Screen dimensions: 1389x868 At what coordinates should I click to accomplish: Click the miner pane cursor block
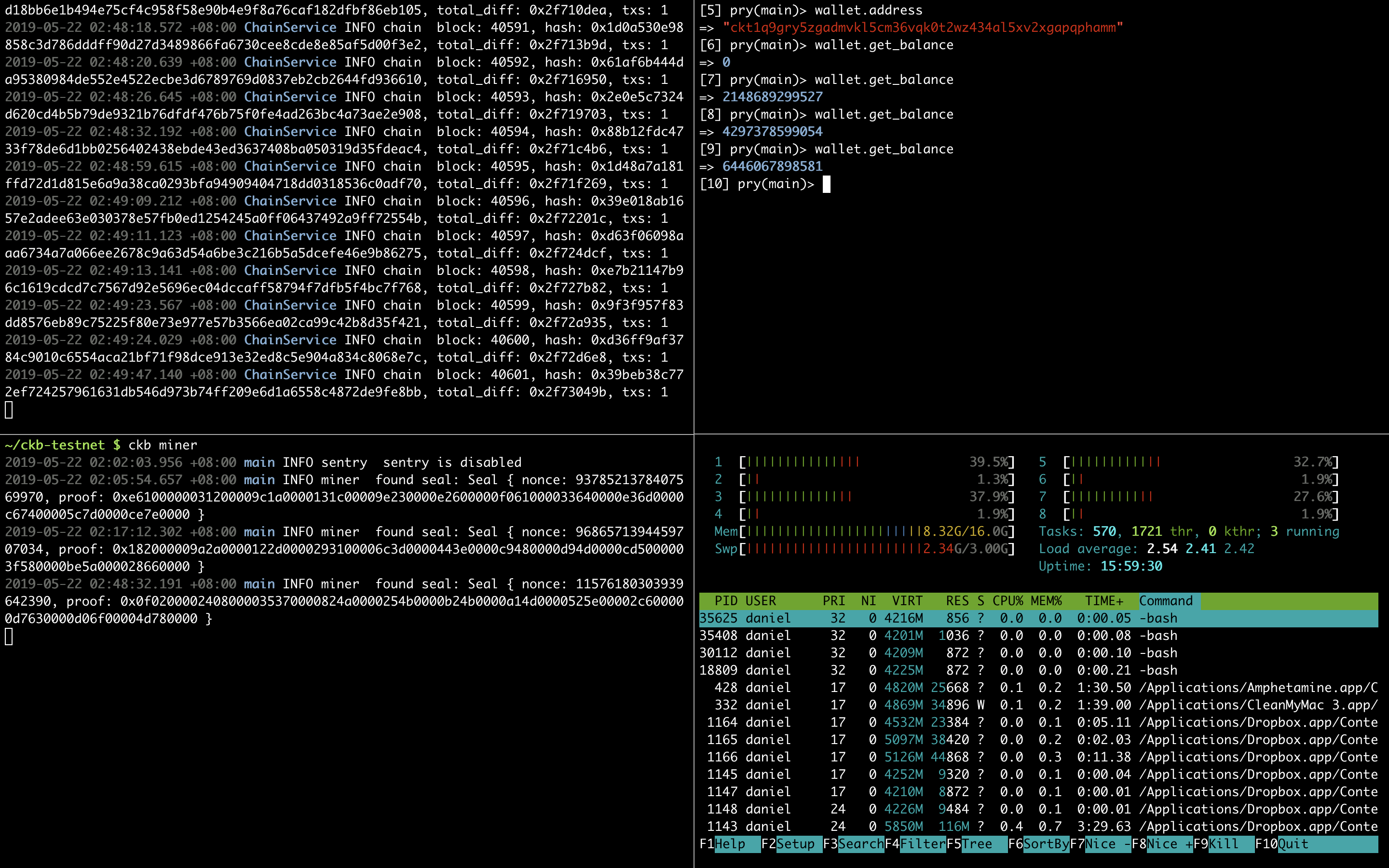(9, 636)
